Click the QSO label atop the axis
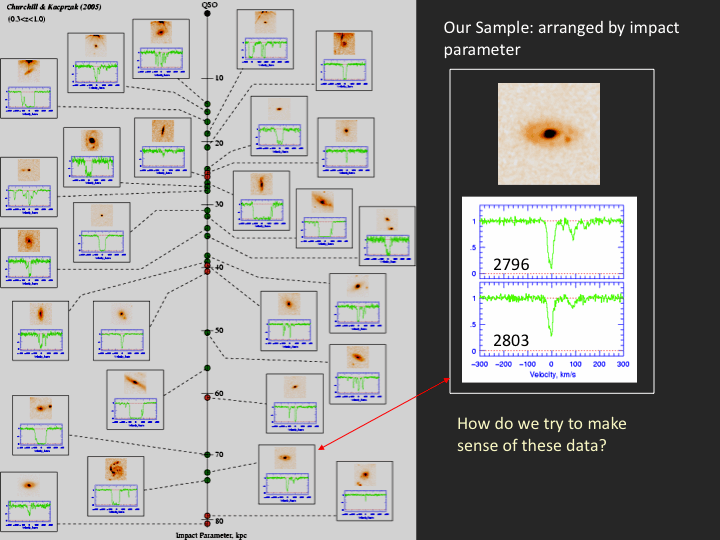This screenshot has height=540, width=720. (208, 6)
